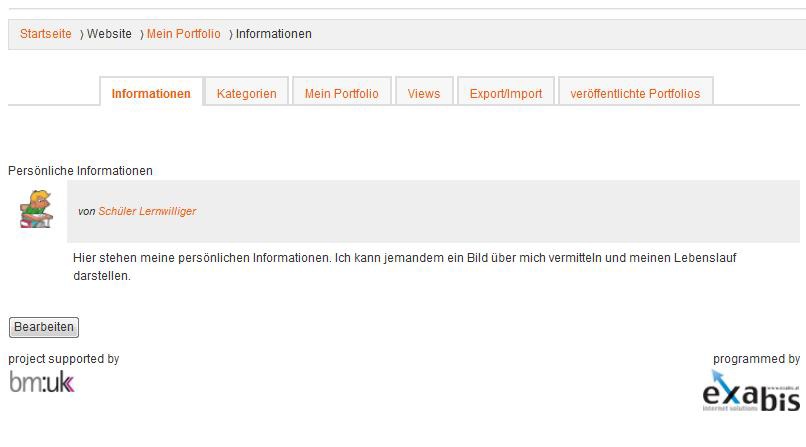Image resolution: width=806 pixels, height=447 pixels.
Task: Open the Mein Portfolio tab
Action: [342, 92]
